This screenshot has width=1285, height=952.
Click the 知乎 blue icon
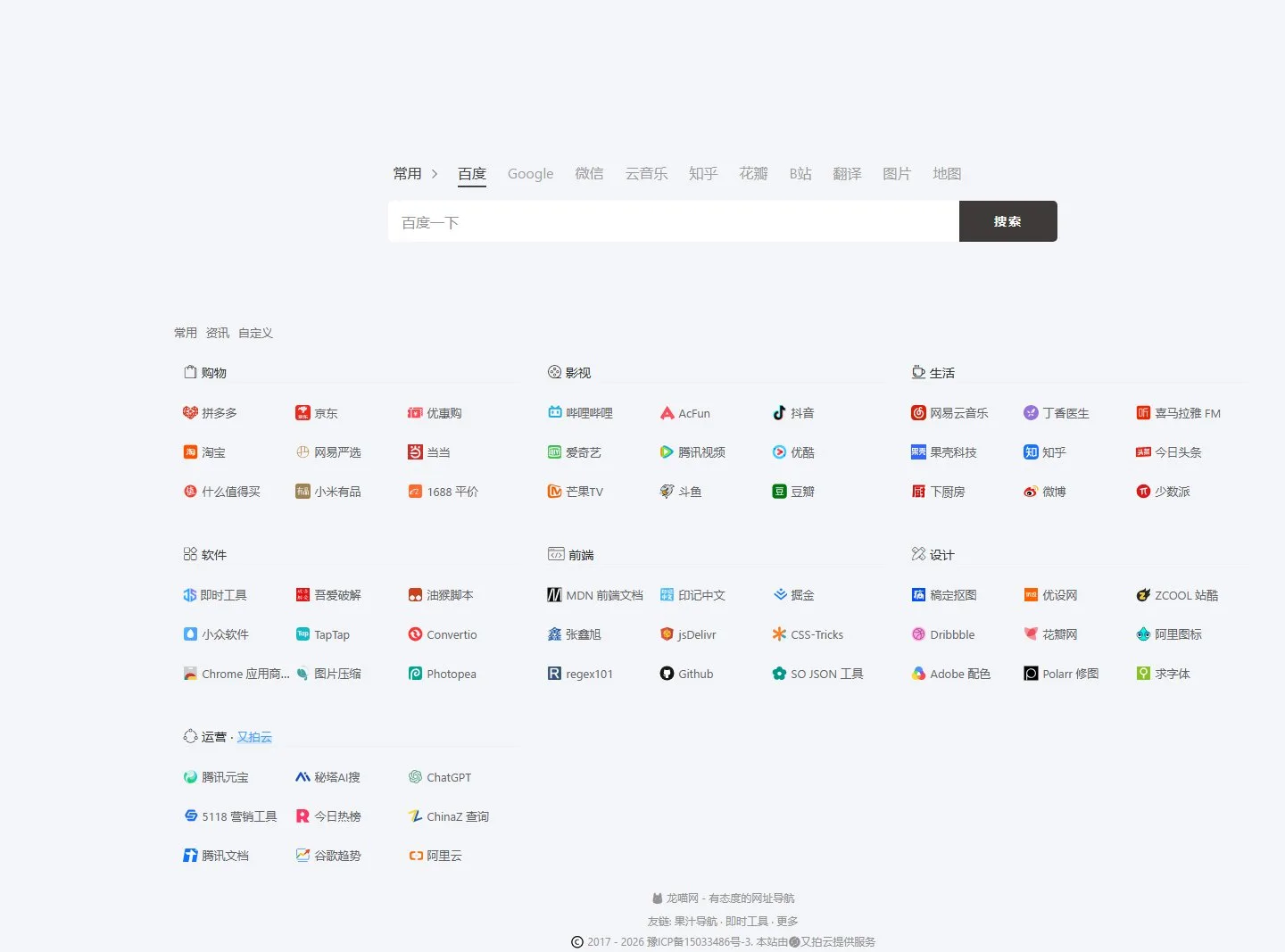[x=1031, y=451]
